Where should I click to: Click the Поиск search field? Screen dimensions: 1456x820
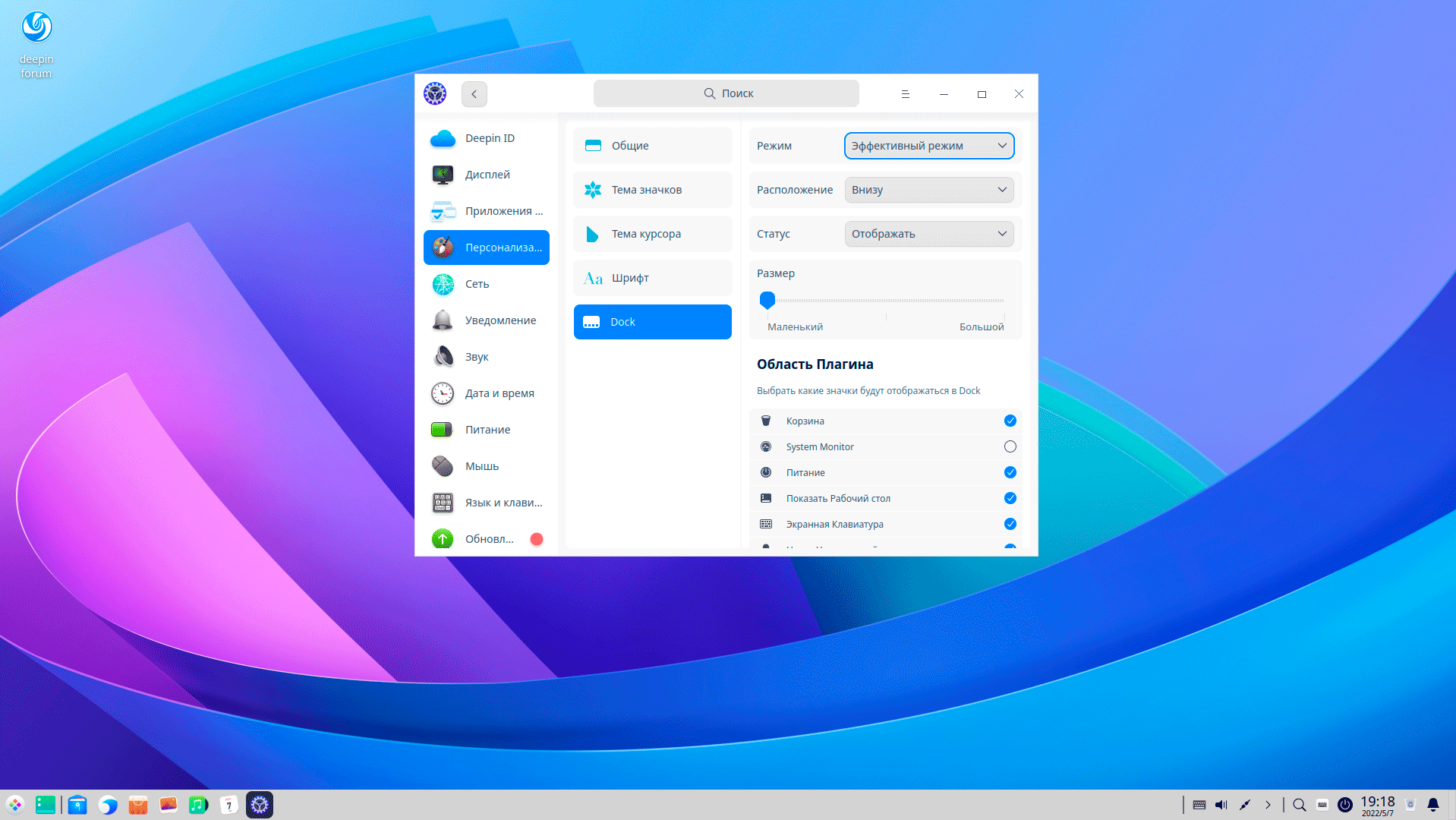click(x=726, y=93)
